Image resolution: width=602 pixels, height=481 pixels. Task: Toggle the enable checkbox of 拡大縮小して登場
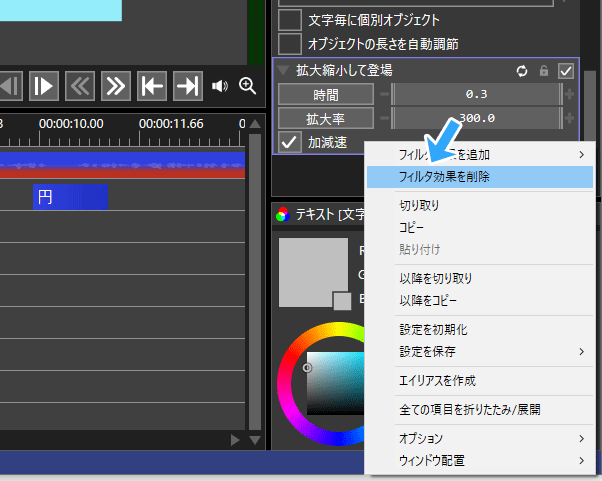[x=566, y=71]
